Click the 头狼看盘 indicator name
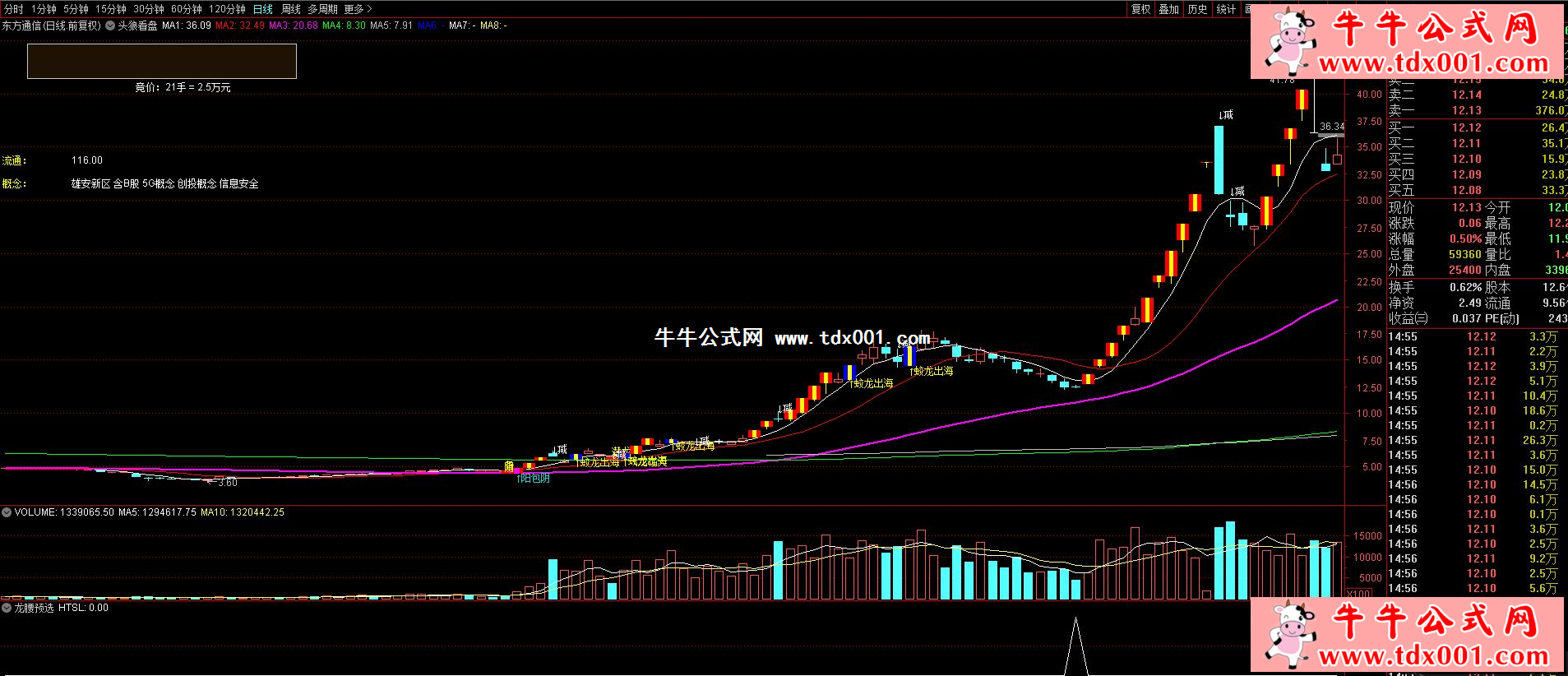 click(137, 25)
